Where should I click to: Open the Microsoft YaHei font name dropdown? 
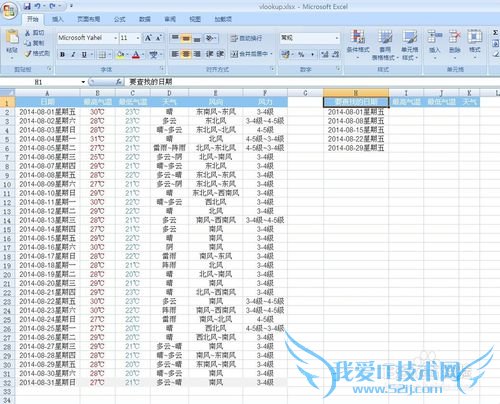(116, 38)
